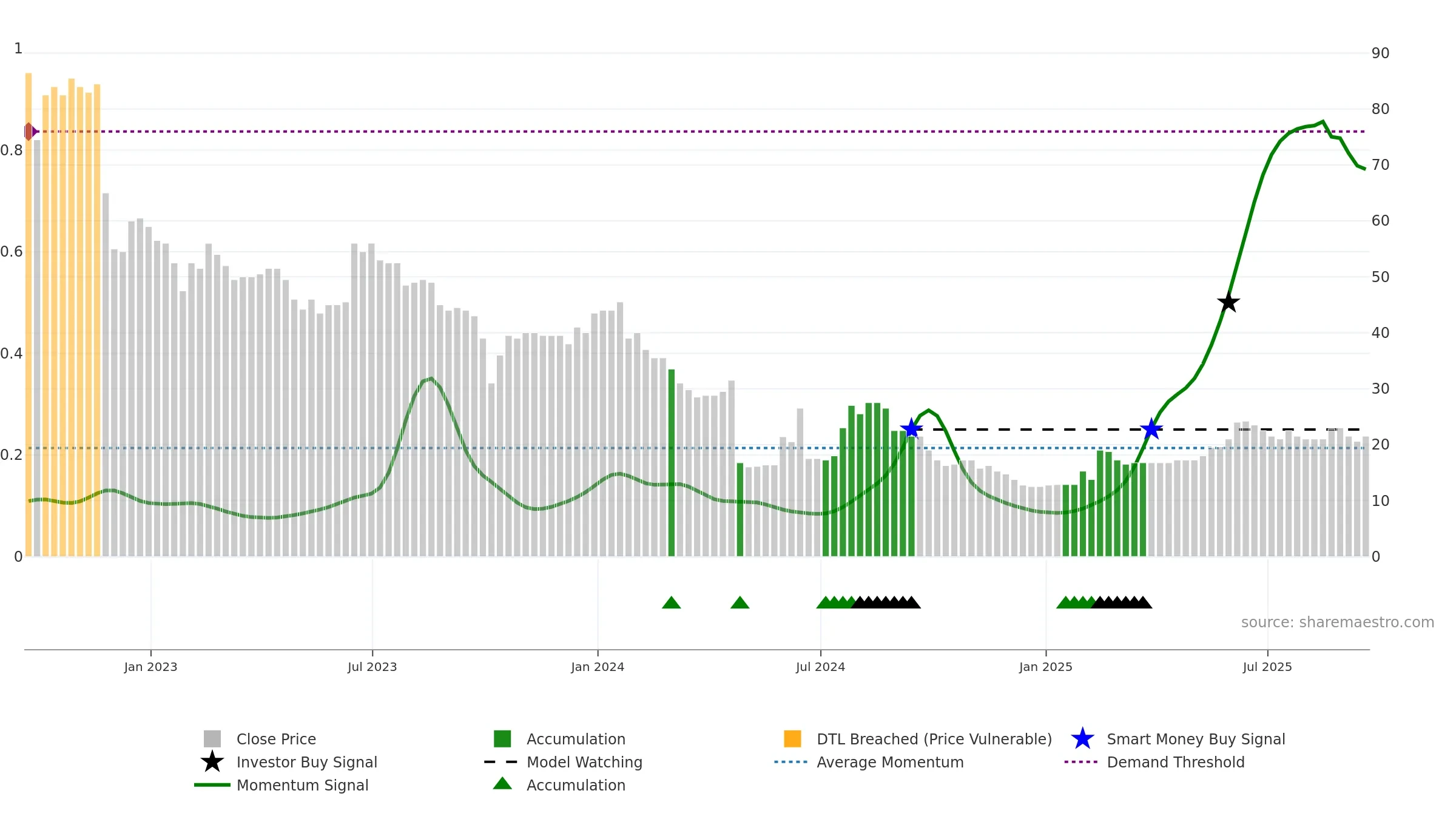The image size is (1456, 819).
Task: Toggle Momentum Signal line in legend
Action: (x=302, y=785)
